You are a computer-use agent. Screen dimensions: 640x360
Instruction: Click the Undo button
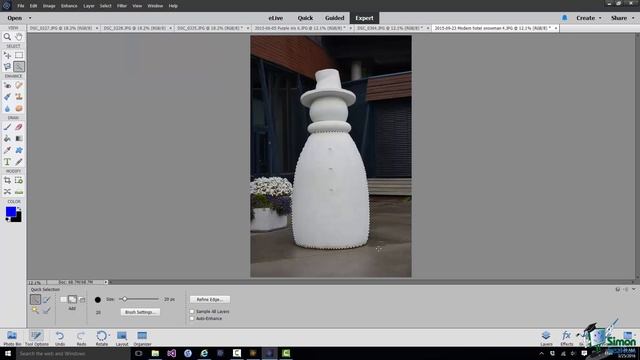60,338
